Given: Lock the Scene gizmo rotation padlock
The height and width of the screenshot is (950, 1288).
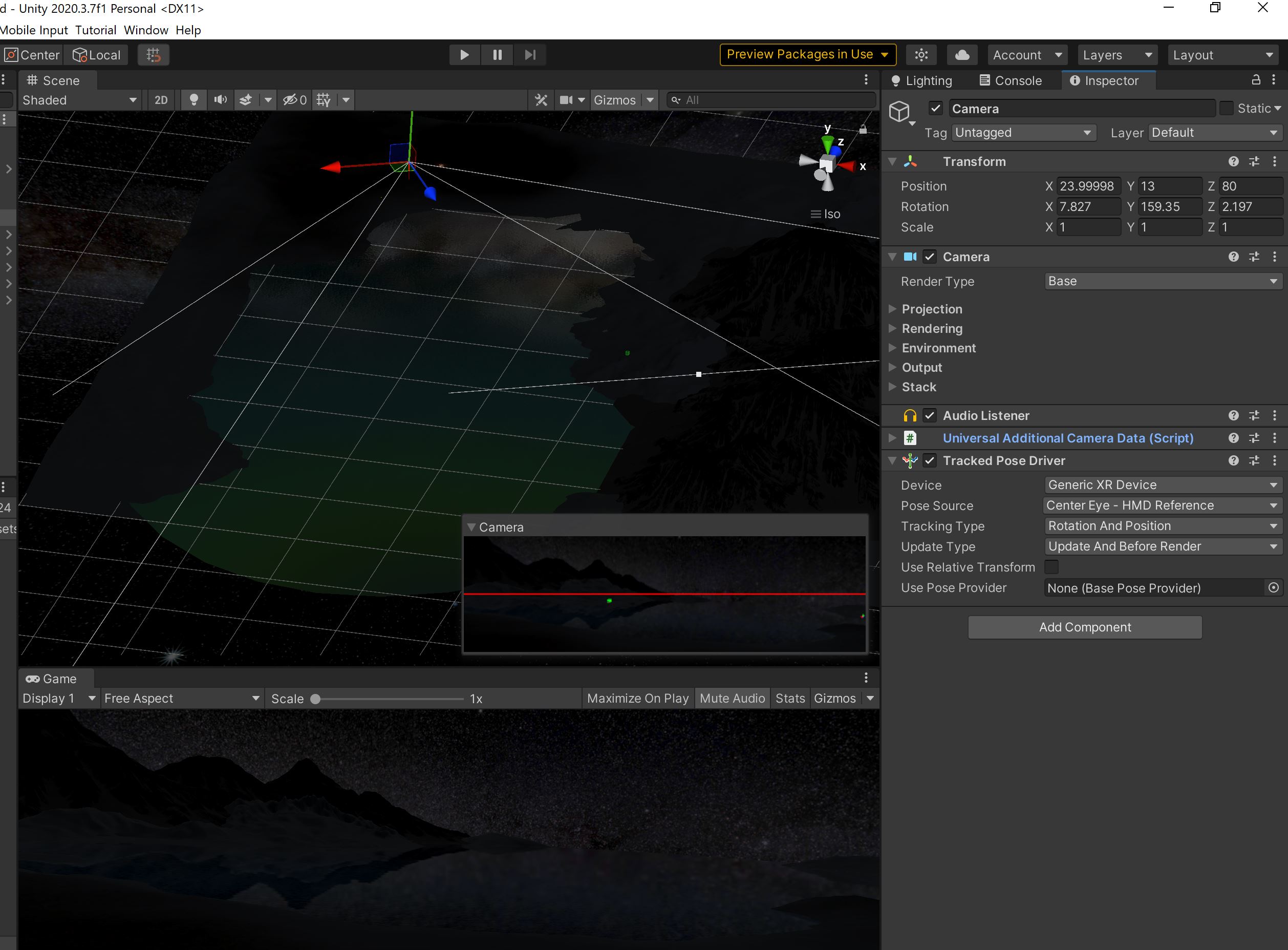Looking at the screenshot, I should pyautogui.click(x=863, y=130).
